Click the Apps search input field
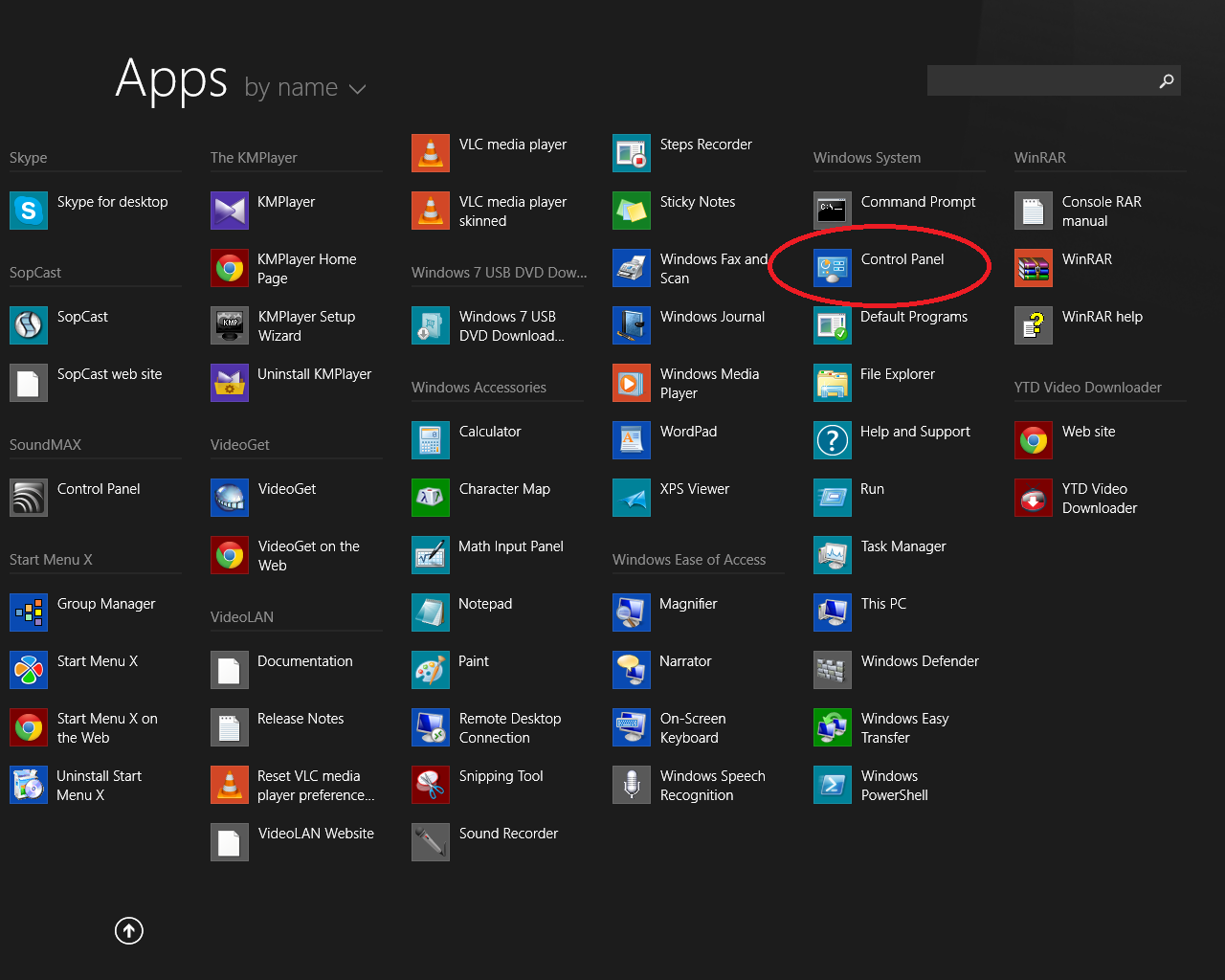 [x=1038, y=81]
